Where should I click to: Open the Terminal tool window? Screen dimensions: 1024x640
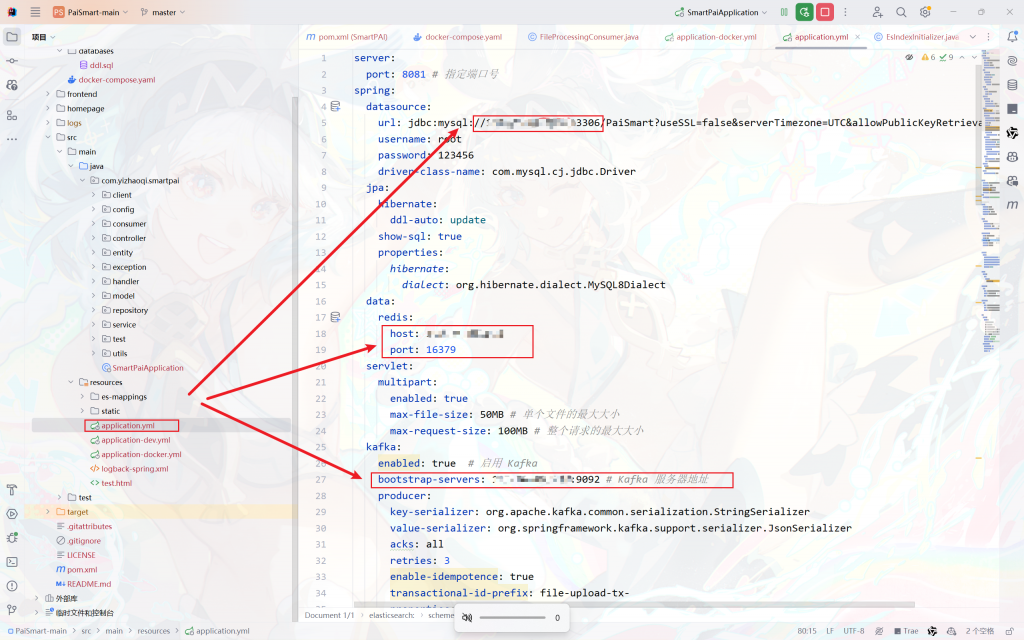pyautogui.click(x=12, y=561)
